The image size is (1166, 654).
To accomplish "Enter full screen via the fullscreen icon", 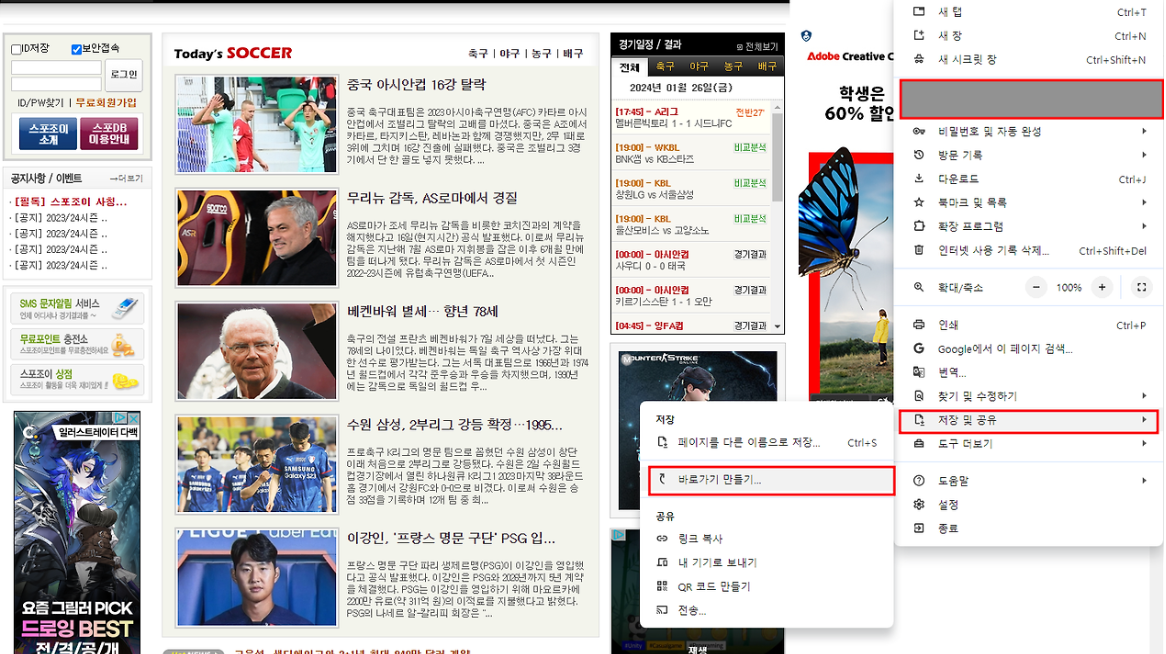I will pos(1142,287).
